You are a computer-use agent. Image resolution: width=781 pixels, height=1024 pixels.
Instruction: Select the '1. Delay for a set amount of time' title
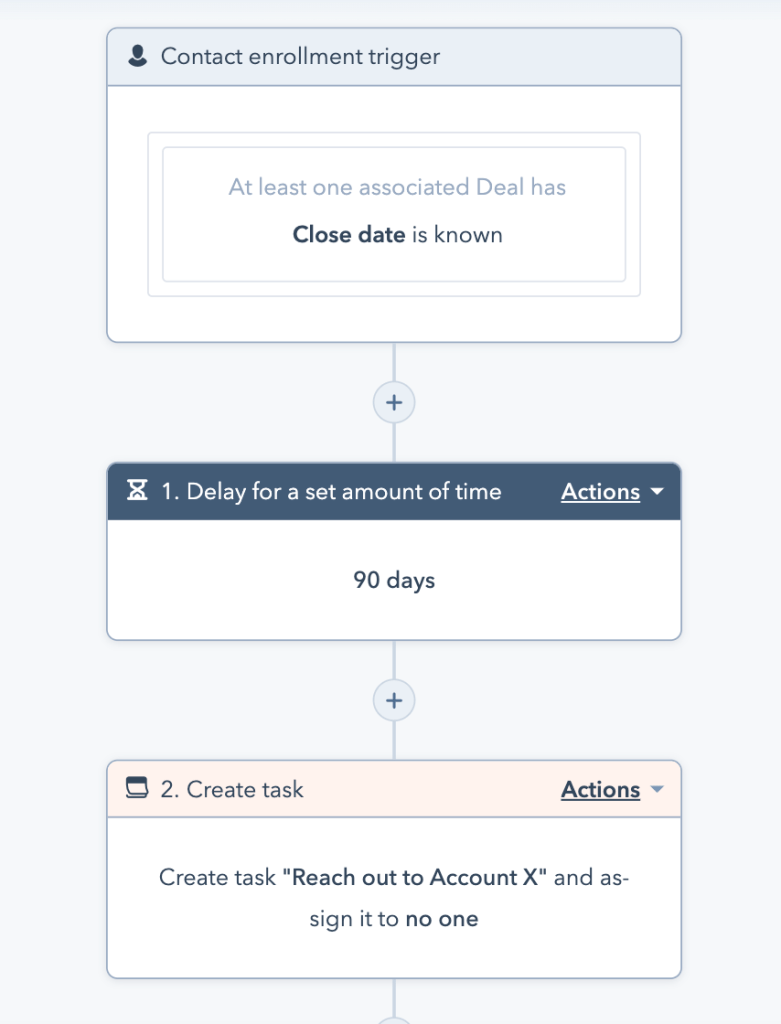331,491
